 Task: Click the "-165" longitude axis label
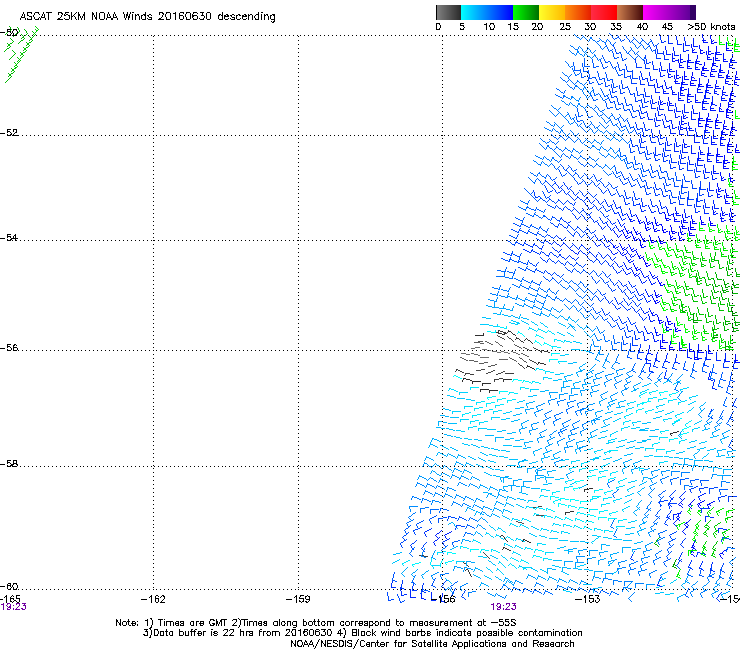click(10, 599)
